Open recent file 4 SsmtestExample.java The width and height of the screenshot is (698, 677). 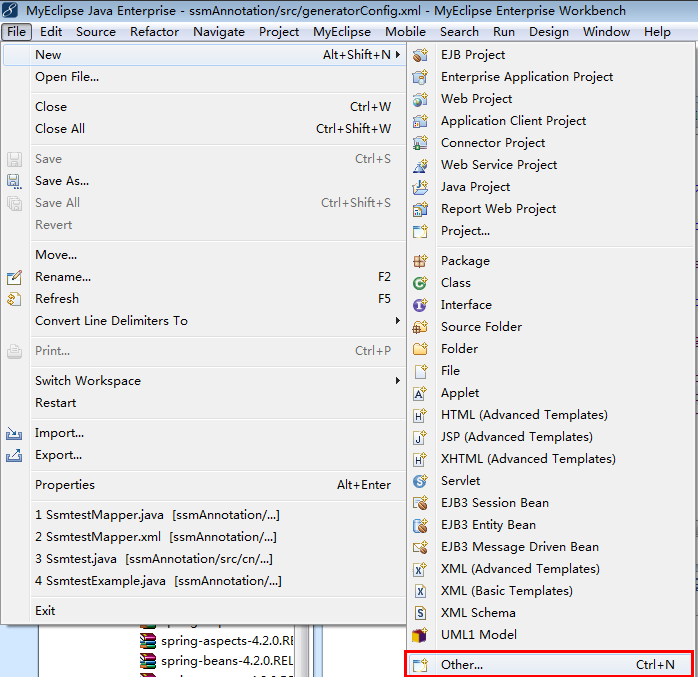pyautogui.click(x=204, y=581)
